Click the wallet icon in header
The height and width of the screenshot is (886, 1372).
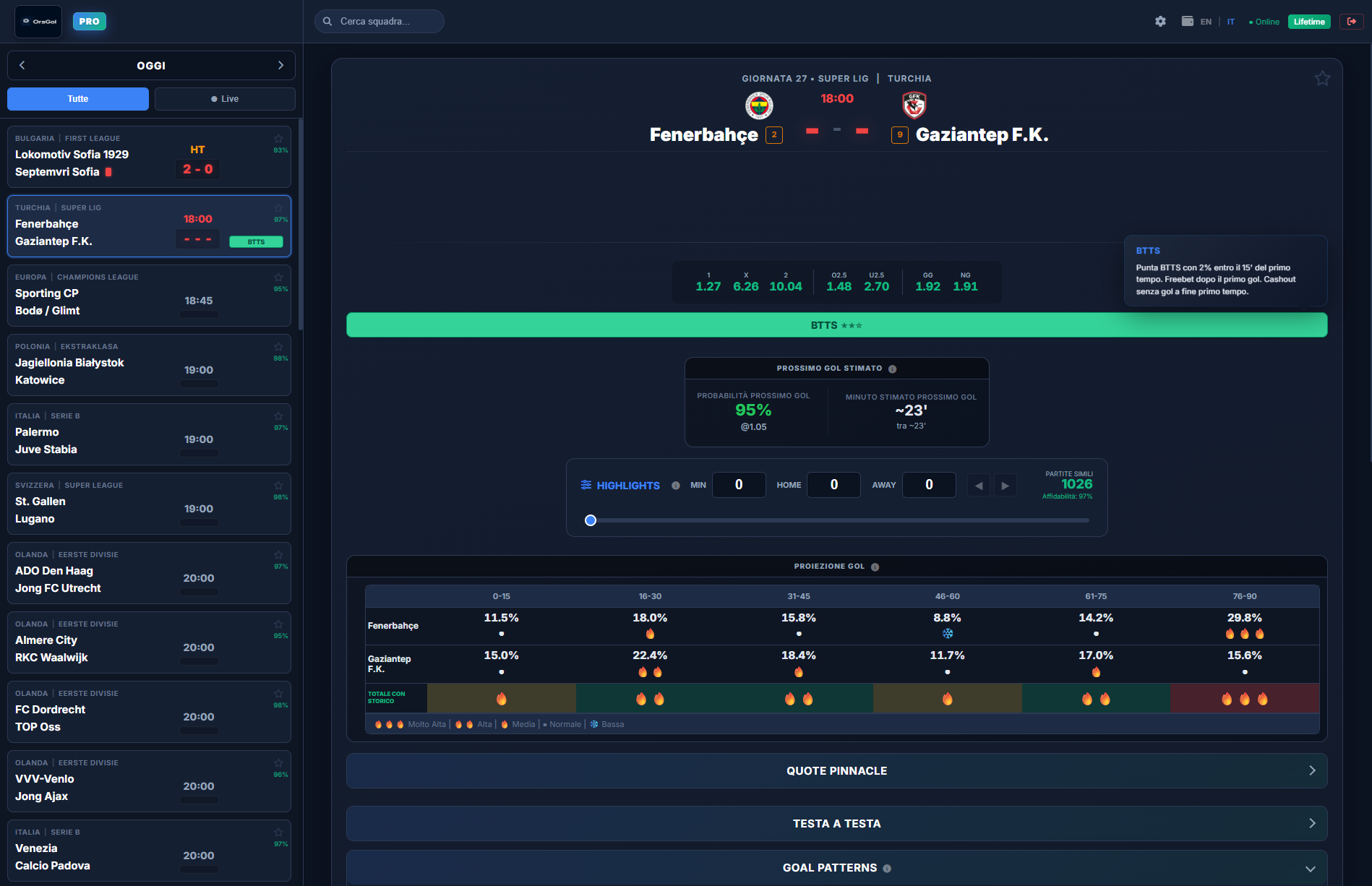pos(1187,22)
